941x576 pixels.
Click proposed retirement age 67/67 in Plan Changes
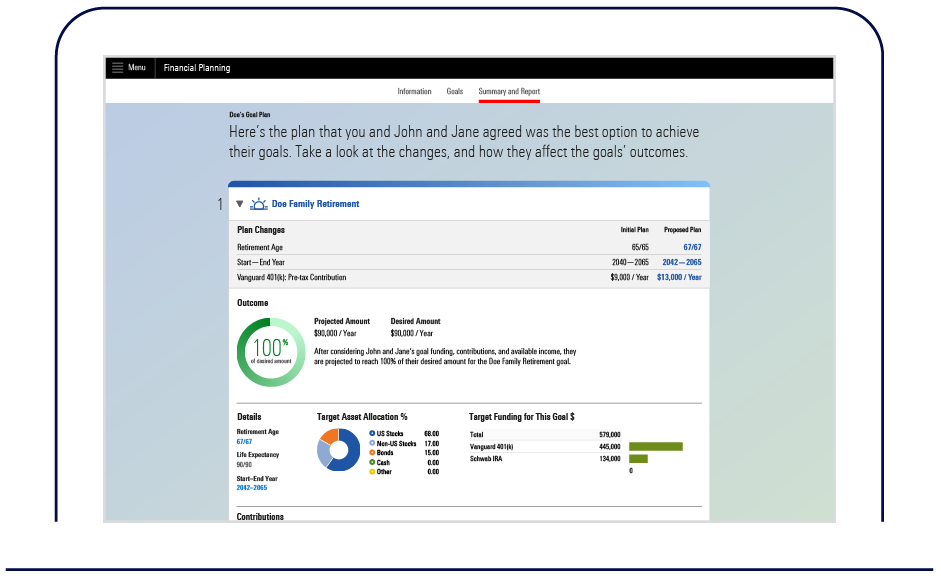coord(692,247)
